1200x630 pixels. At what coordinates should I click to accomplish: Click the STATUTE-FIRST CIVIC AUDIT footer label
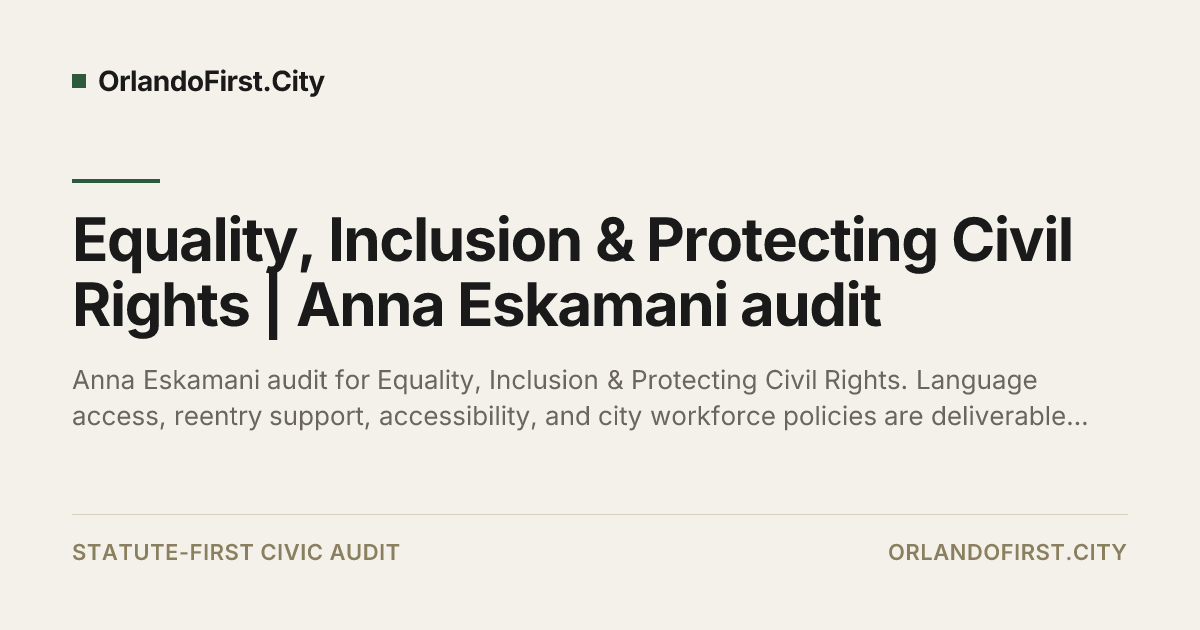pyautogui.click(x=236, y=552)
